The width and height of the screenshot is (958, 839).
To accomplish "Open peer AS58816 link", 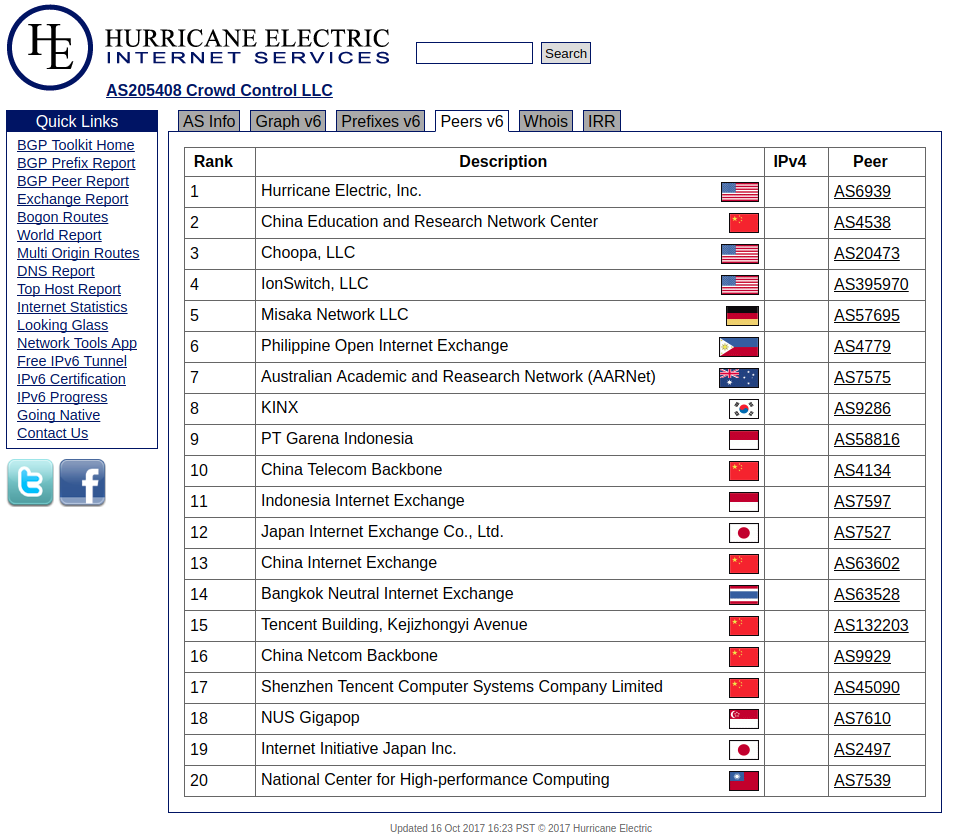I will [867, 440].
